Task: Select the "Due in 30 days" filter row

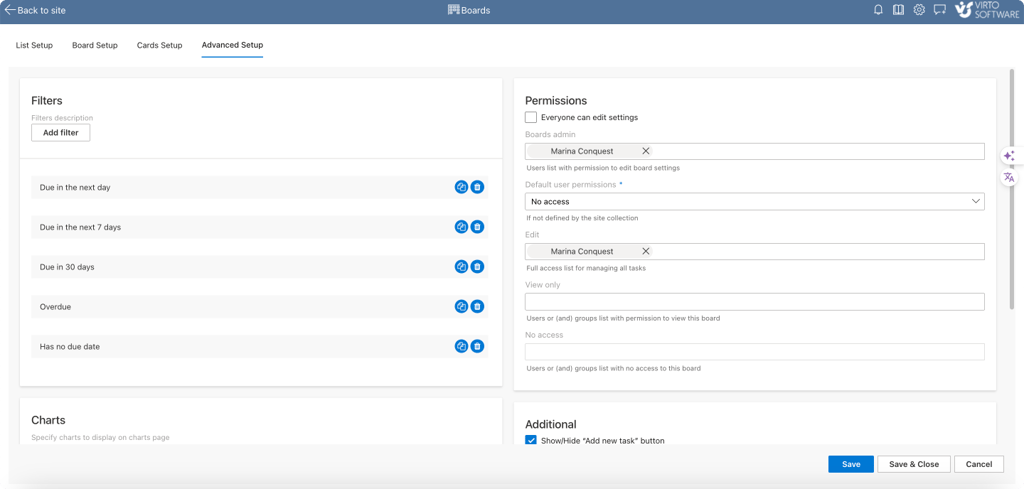Action: (x=259, y=267)
